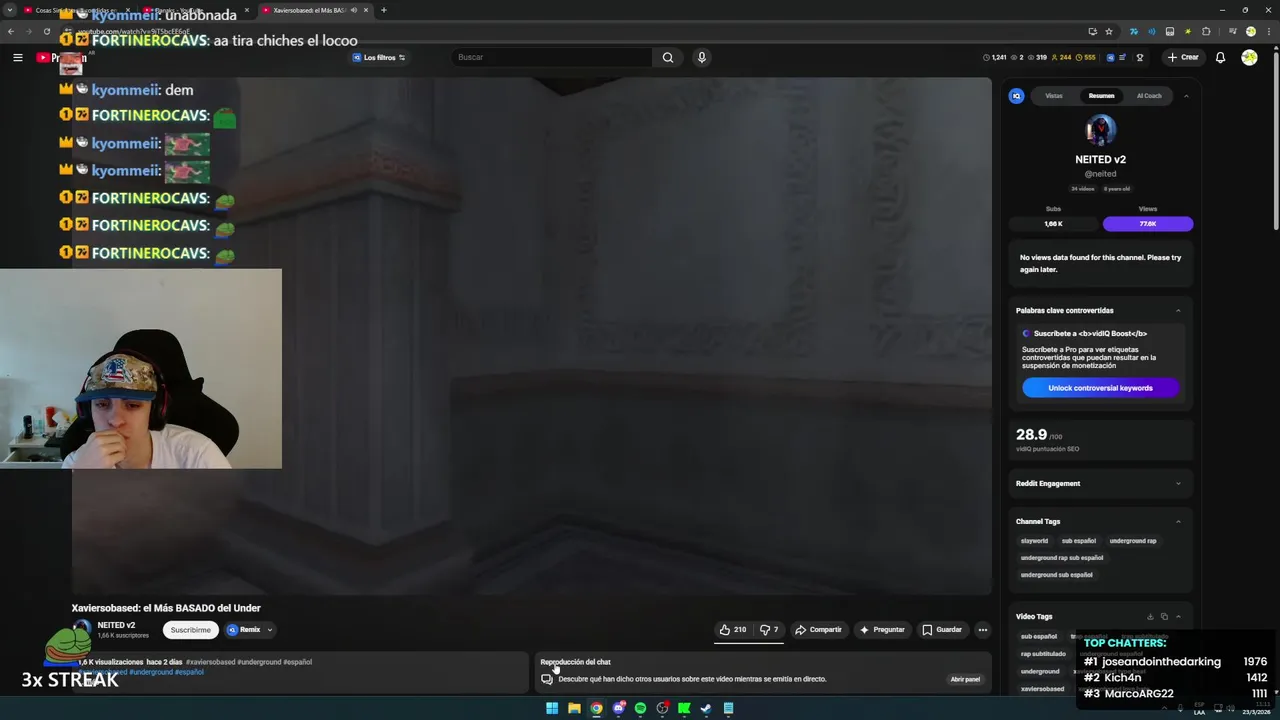Switch to the Vistas tab in vidIQ
1280x720 pixels.
[1054, 96]
